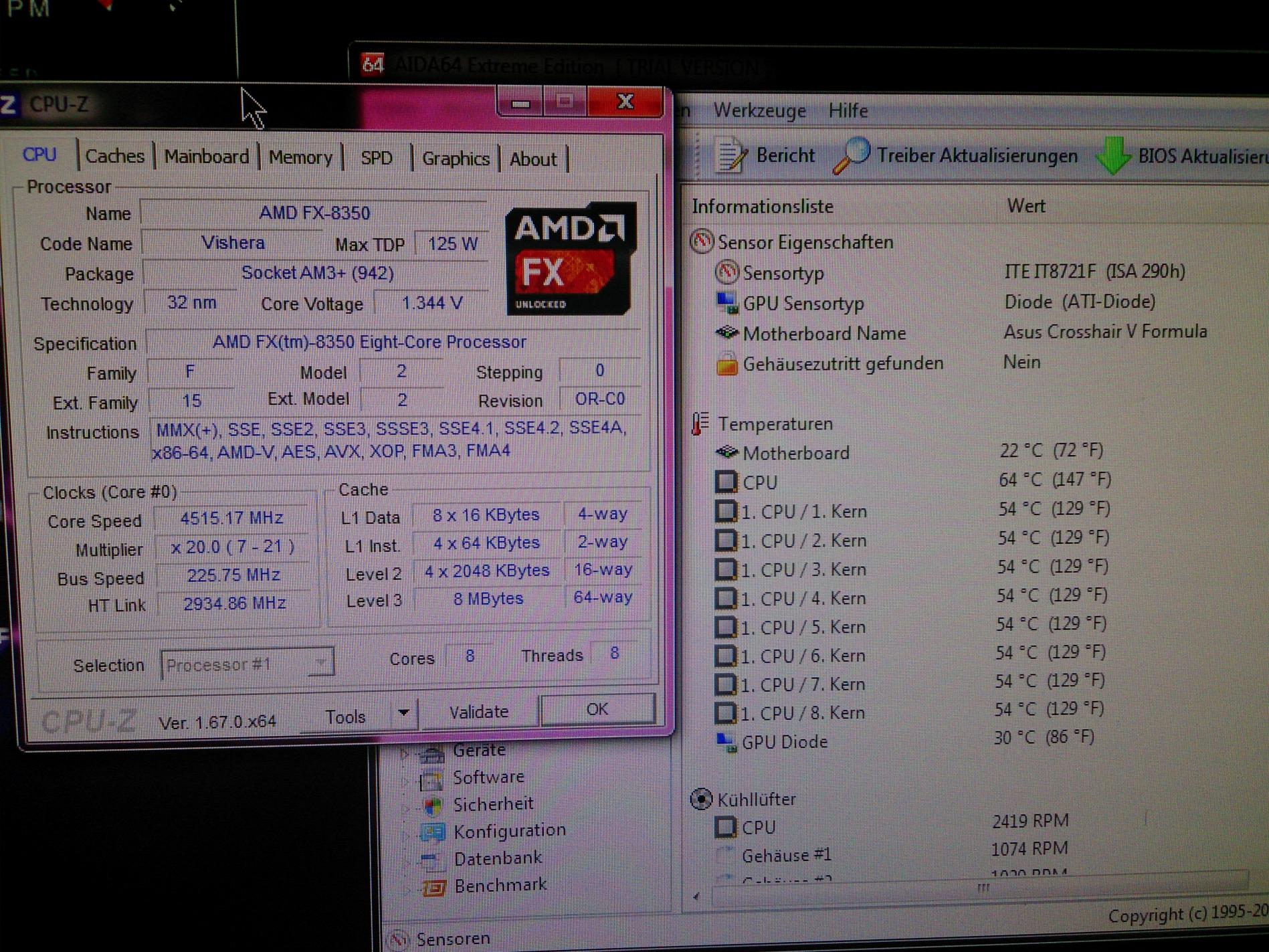This screenshot has height=952, width=1269.
Task: Click the 1. CPU / 8. Kern icon
Action: [x=724, y=712]
